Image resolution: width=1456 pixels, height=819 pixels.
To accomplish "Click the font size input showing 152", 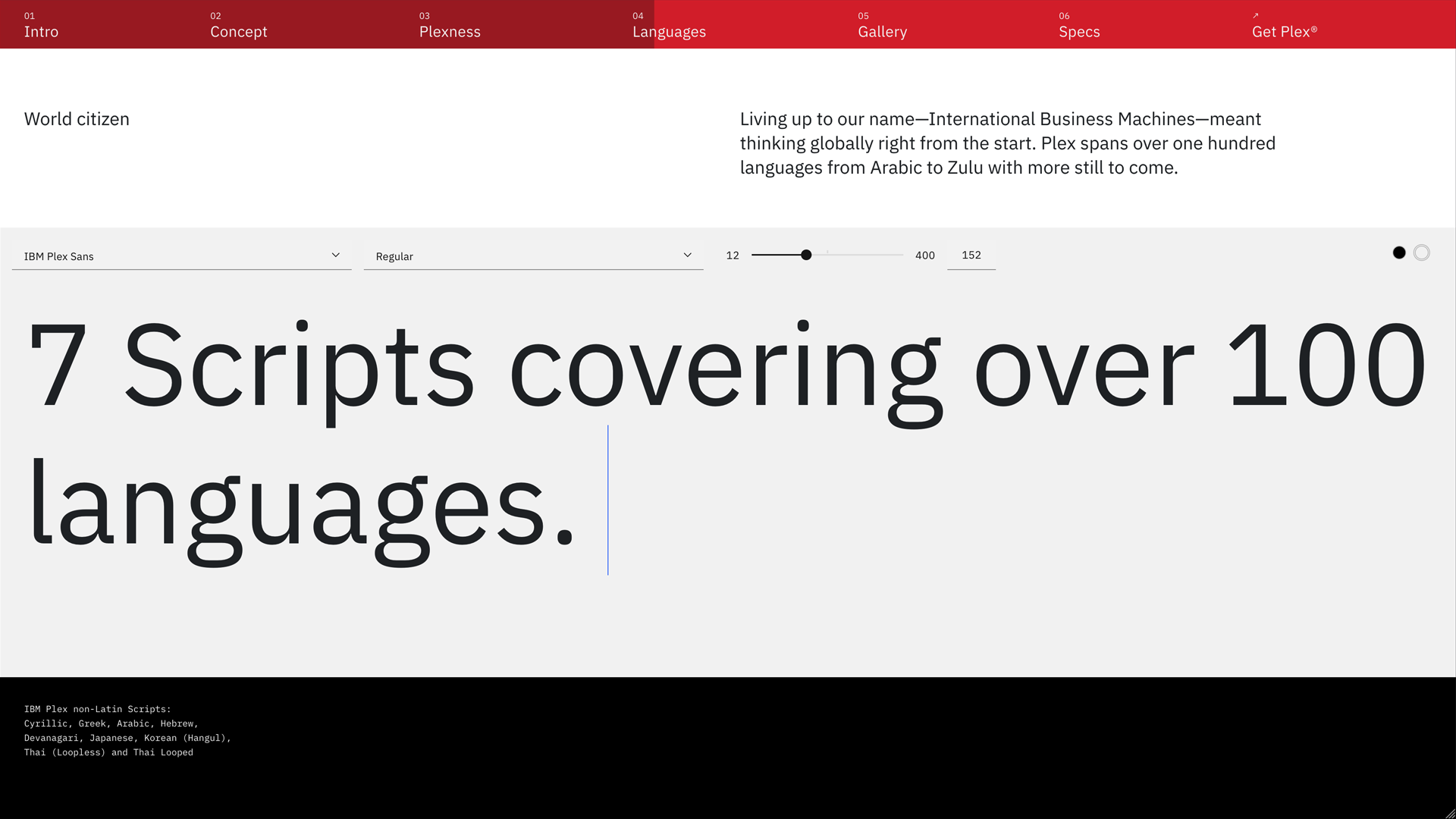I will click(x=971, y=256).
